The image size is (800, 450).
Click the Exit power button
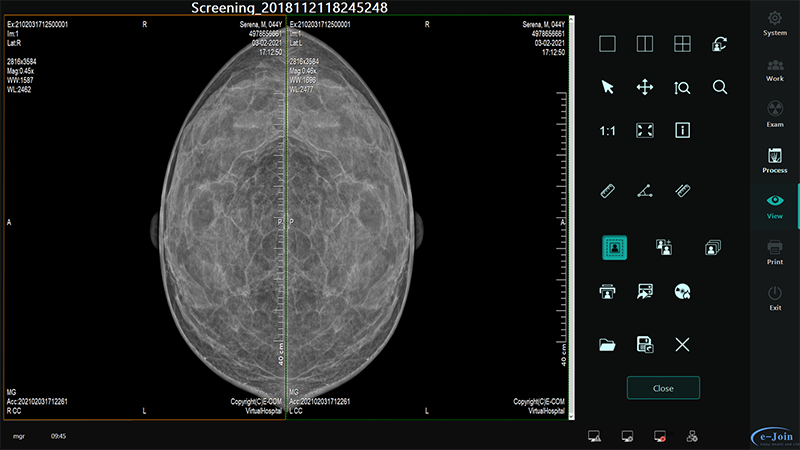coord(774,298)
